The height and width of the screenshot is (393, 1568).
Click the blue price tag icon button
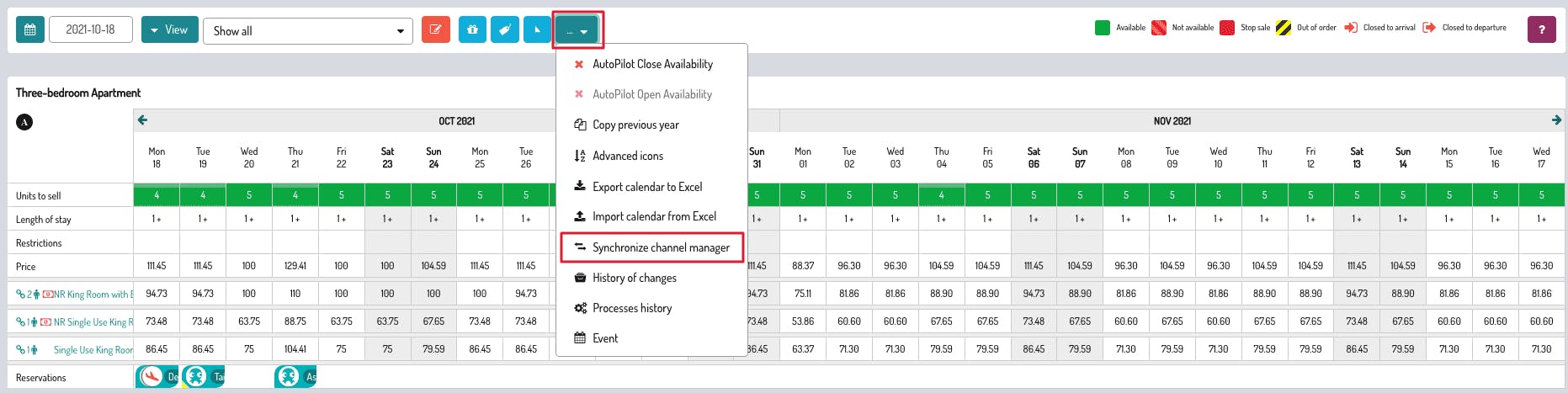505,29
